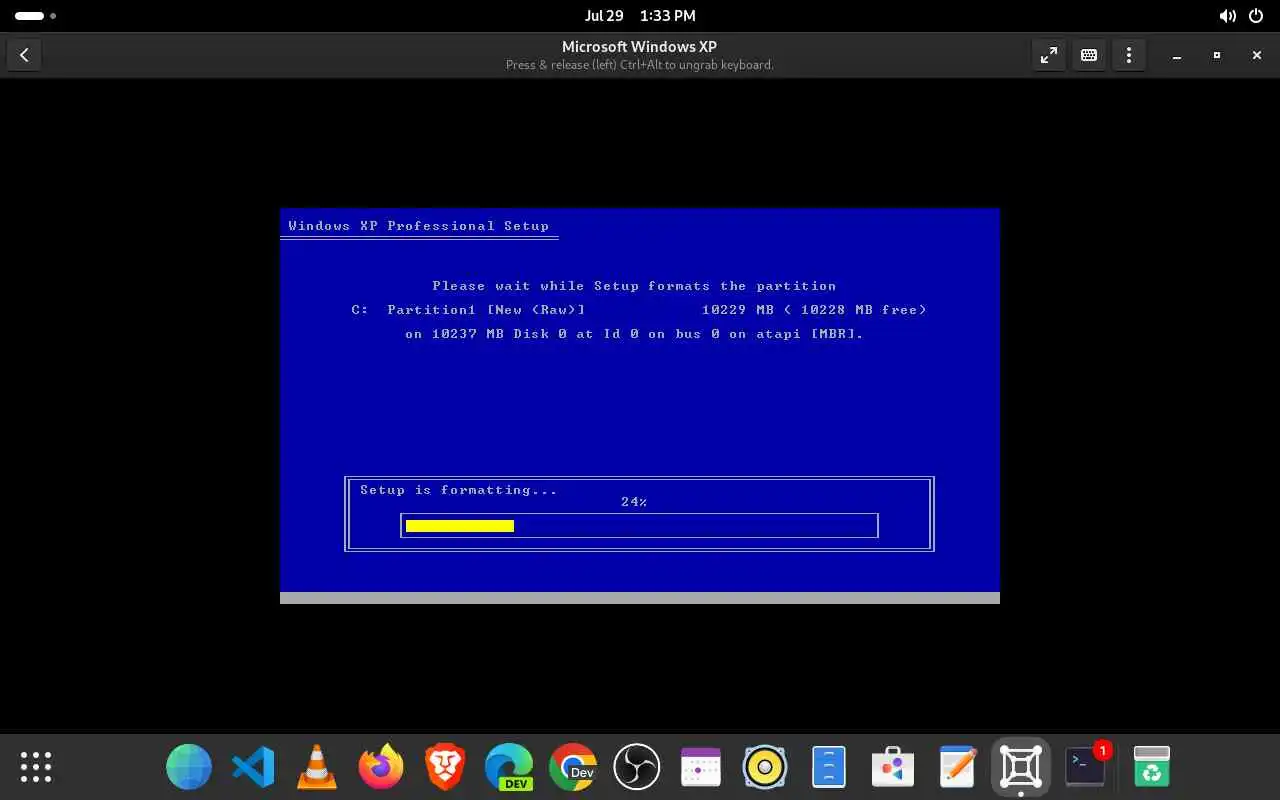This screenshot has width=1280, height=800.
Task: Open the keyboard shortcuts send menu
Action: click(1089, 56)
